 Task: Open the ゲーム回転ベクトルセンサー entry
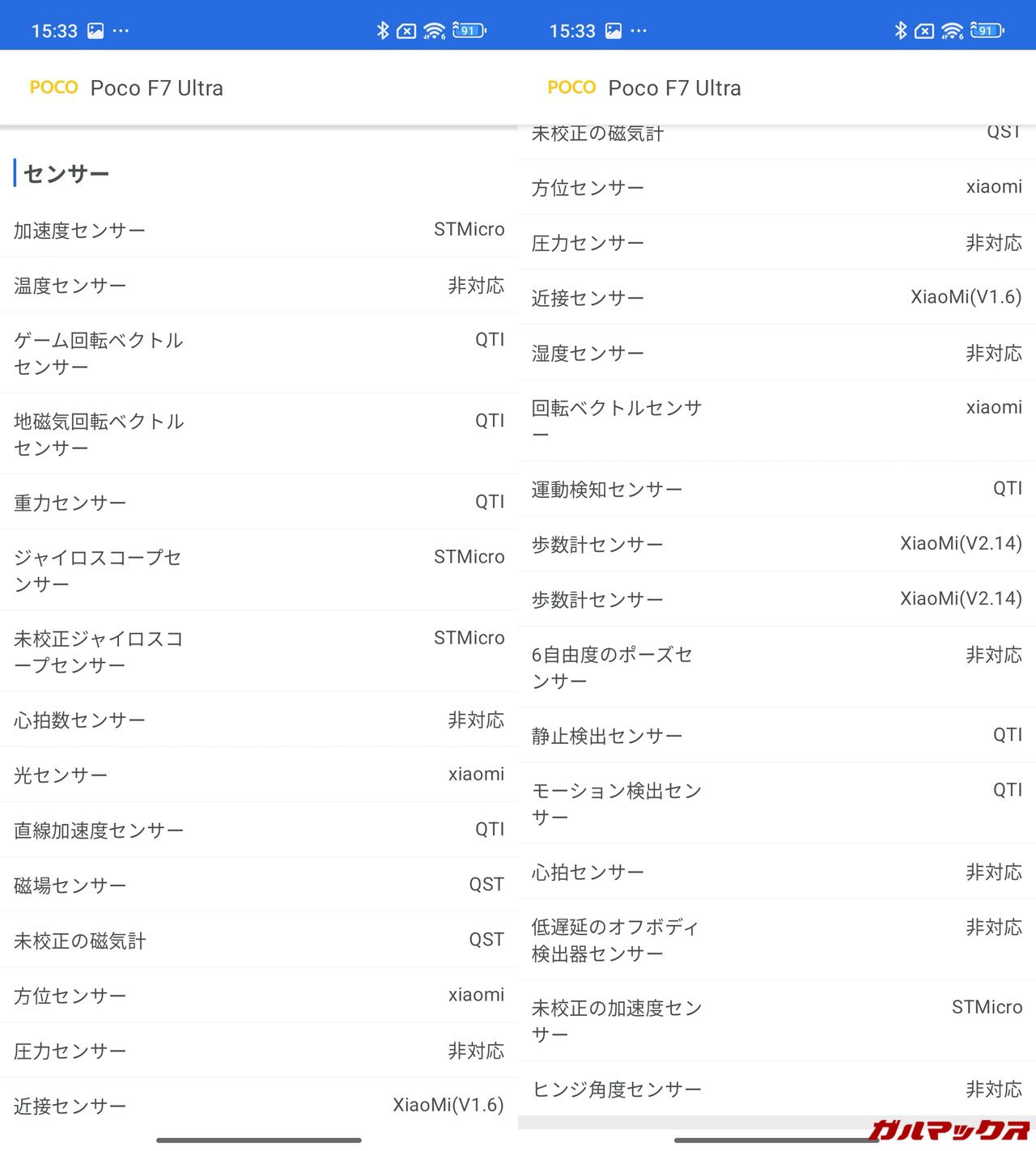[x=259, y=353]
